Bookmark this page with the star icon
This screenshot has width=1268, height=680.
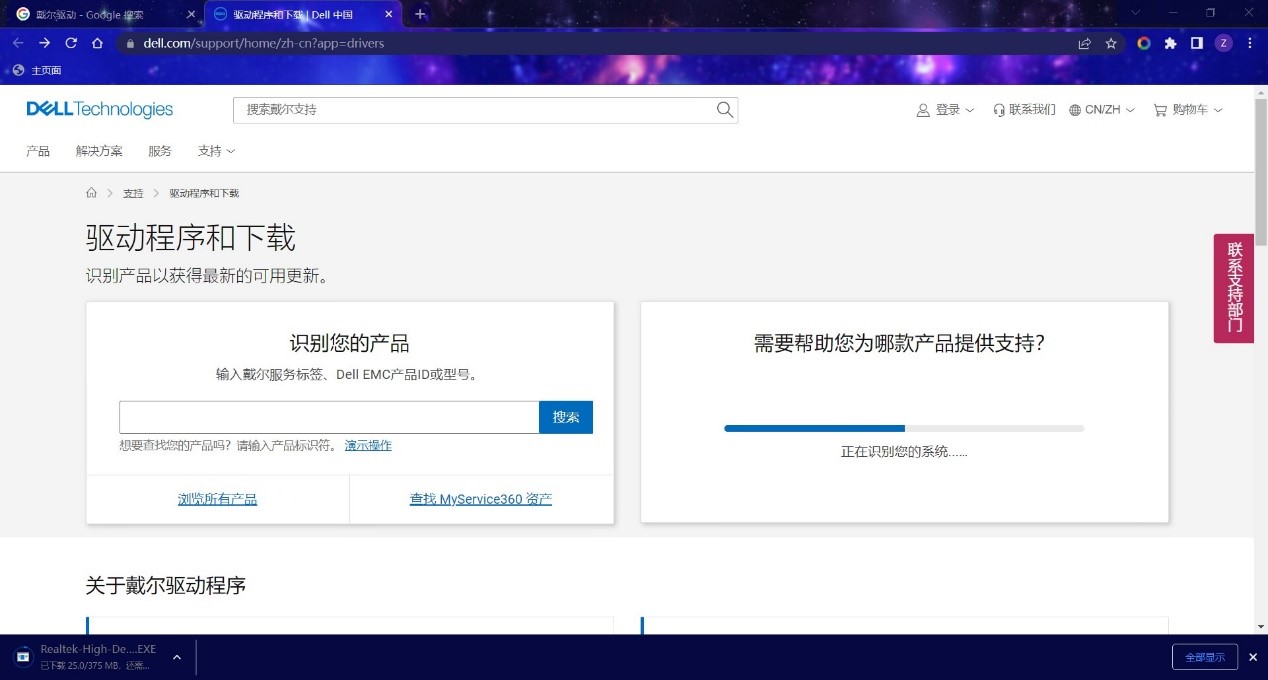[1111, 43]
